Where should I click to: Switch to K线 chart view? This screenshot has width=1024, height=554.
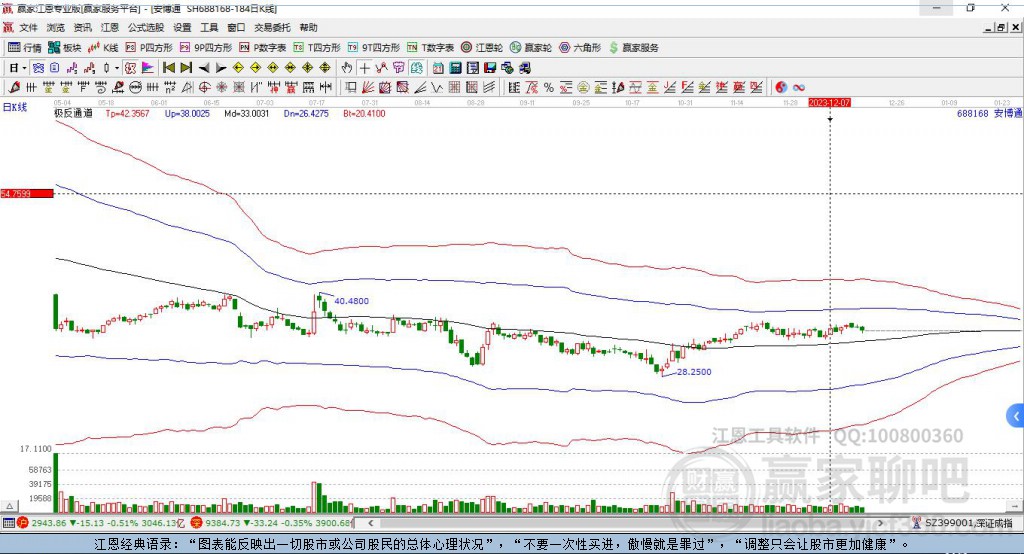[103, 48]
